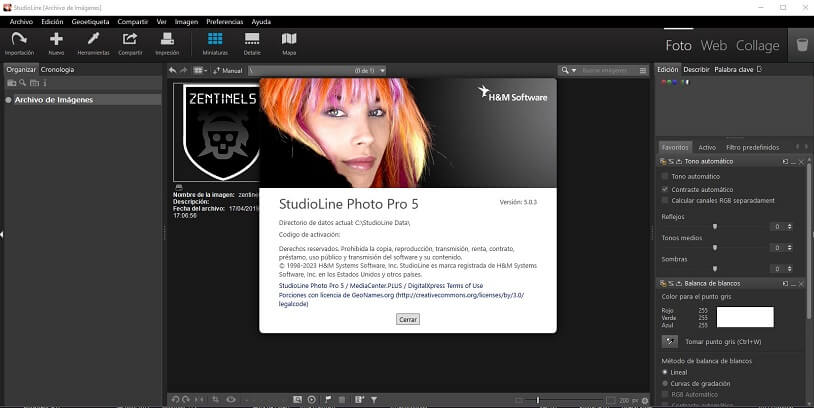Image resolution: width=814 pixels, height=408 pixels.
Task: Click the Tomar punto gris eyedropper button
Action: 670,342
